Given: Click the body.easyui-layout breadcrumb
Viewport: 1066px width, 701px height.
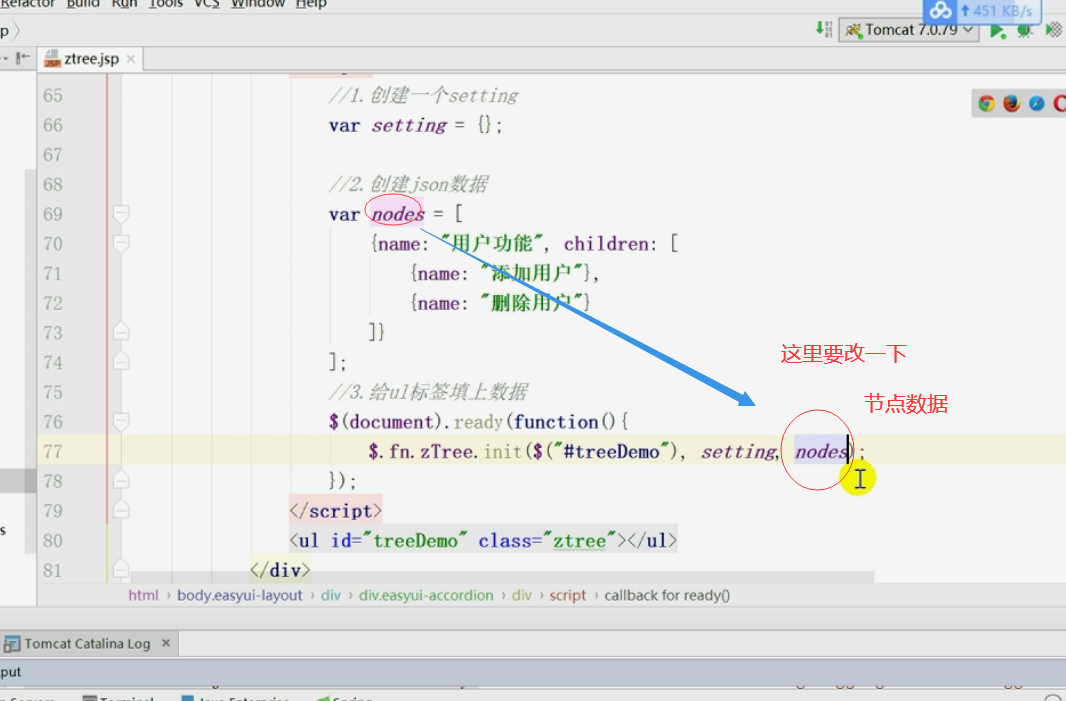Looking at the screenshot, I should (x=239, y=595).
